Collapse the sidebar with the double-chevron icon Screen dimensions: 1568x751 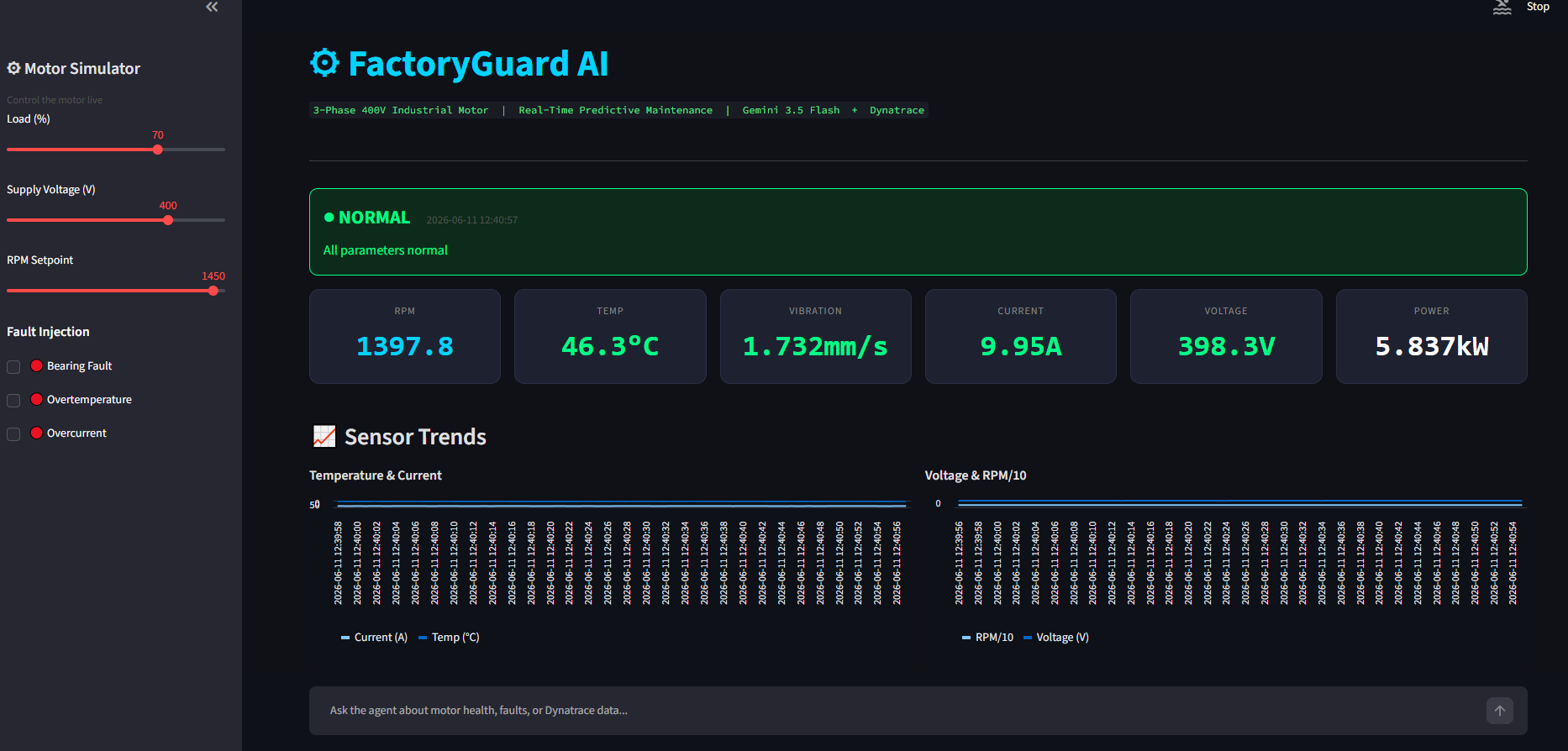212,7
